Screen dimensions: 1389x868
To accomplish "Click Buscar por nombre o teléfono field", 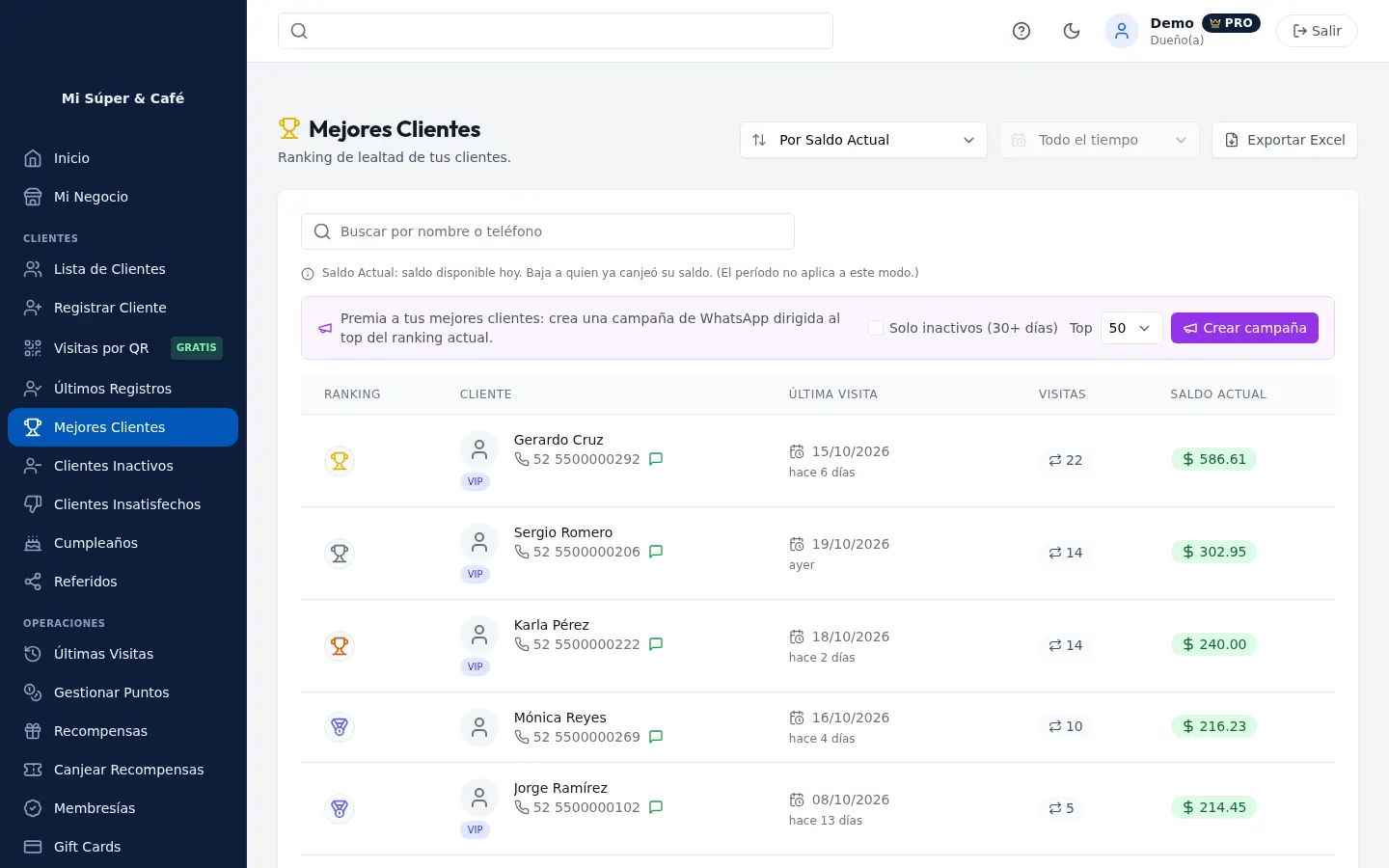I will (548, 231).
